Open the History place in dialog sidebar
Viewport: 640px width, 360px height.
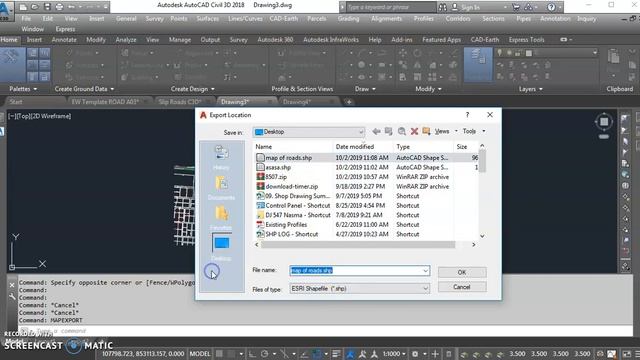point(221,158)
